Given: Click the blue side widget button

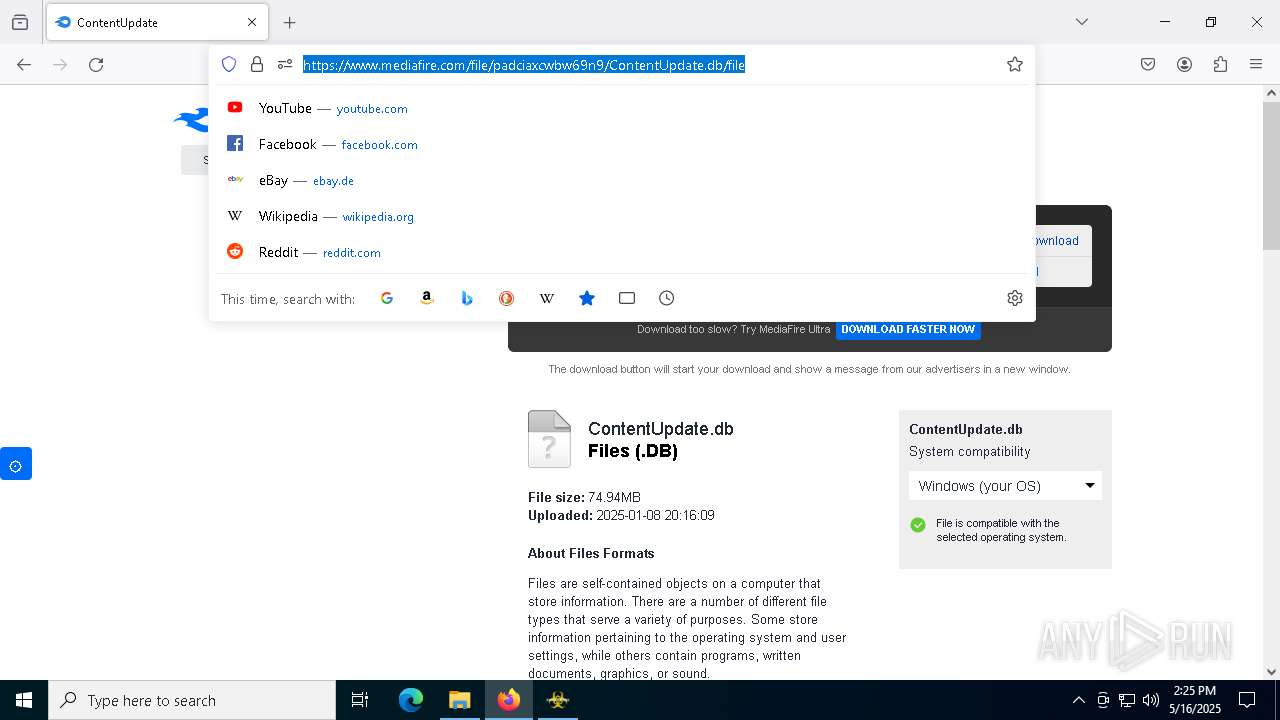Looking at the screenshot, I should [16, 464].
